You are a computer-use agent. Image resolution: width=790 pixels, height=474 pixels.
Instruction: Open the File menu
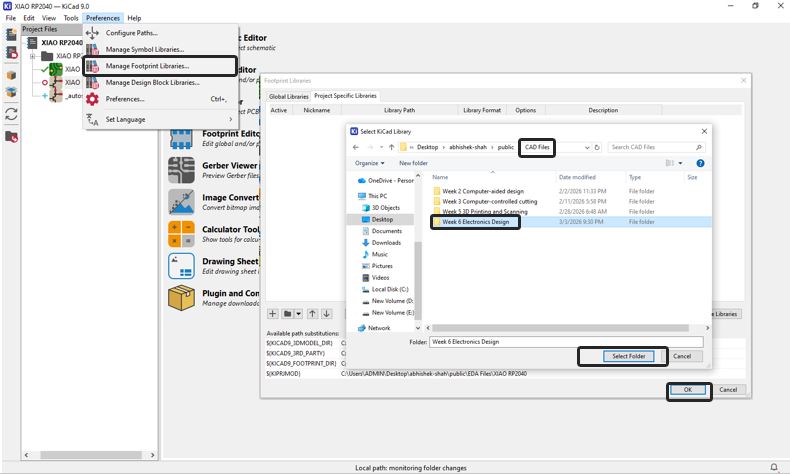11,18
